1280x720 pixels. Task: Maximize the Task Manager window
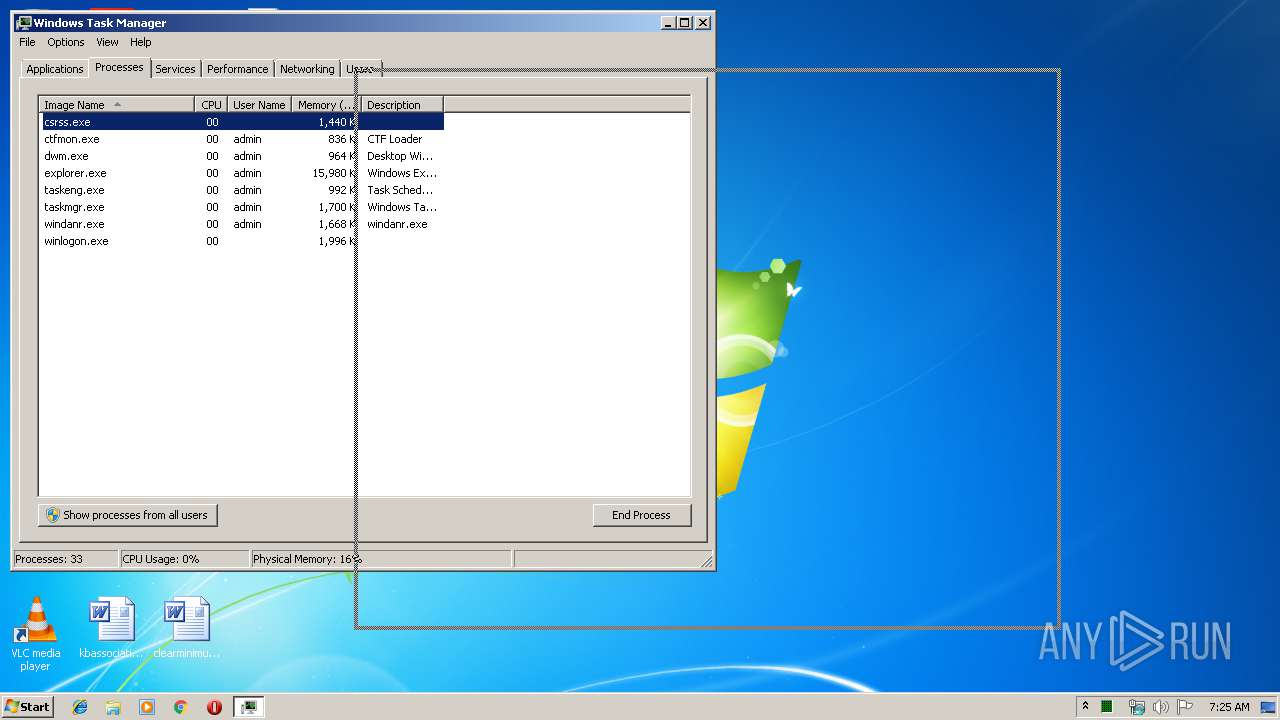(685, 22)
